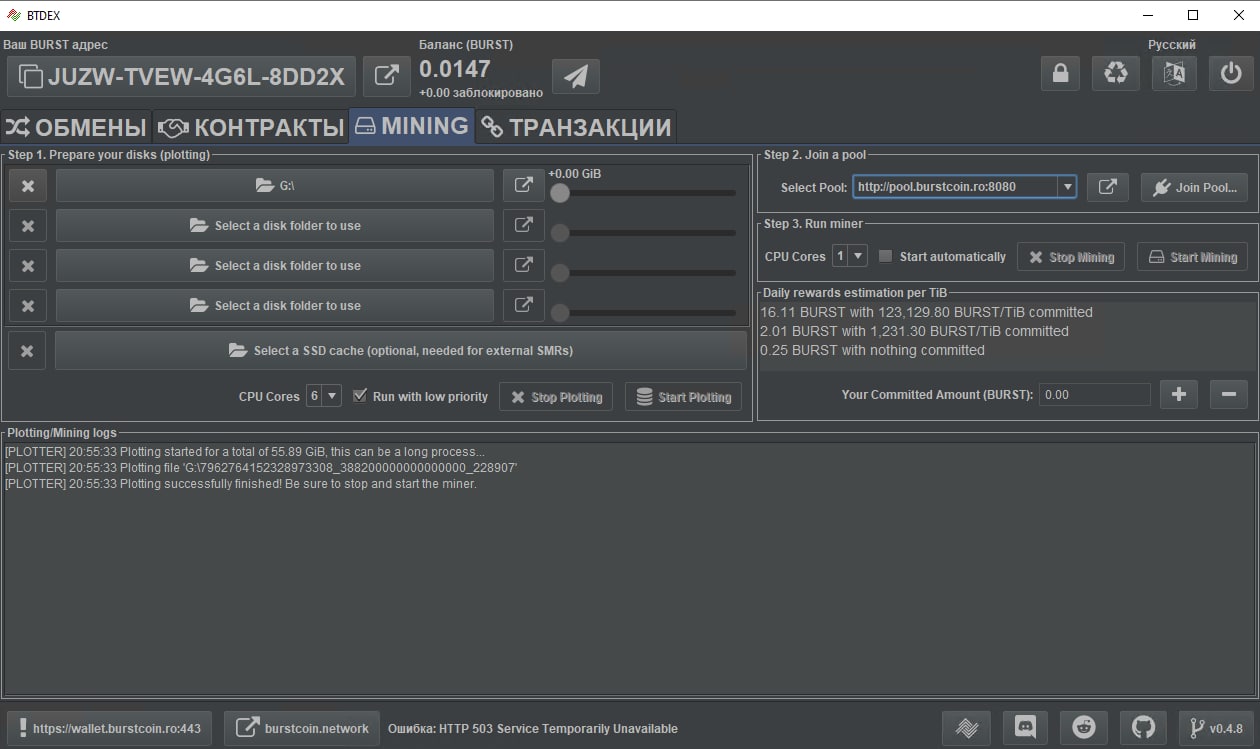Clear the SSD cache selection X

27,351
